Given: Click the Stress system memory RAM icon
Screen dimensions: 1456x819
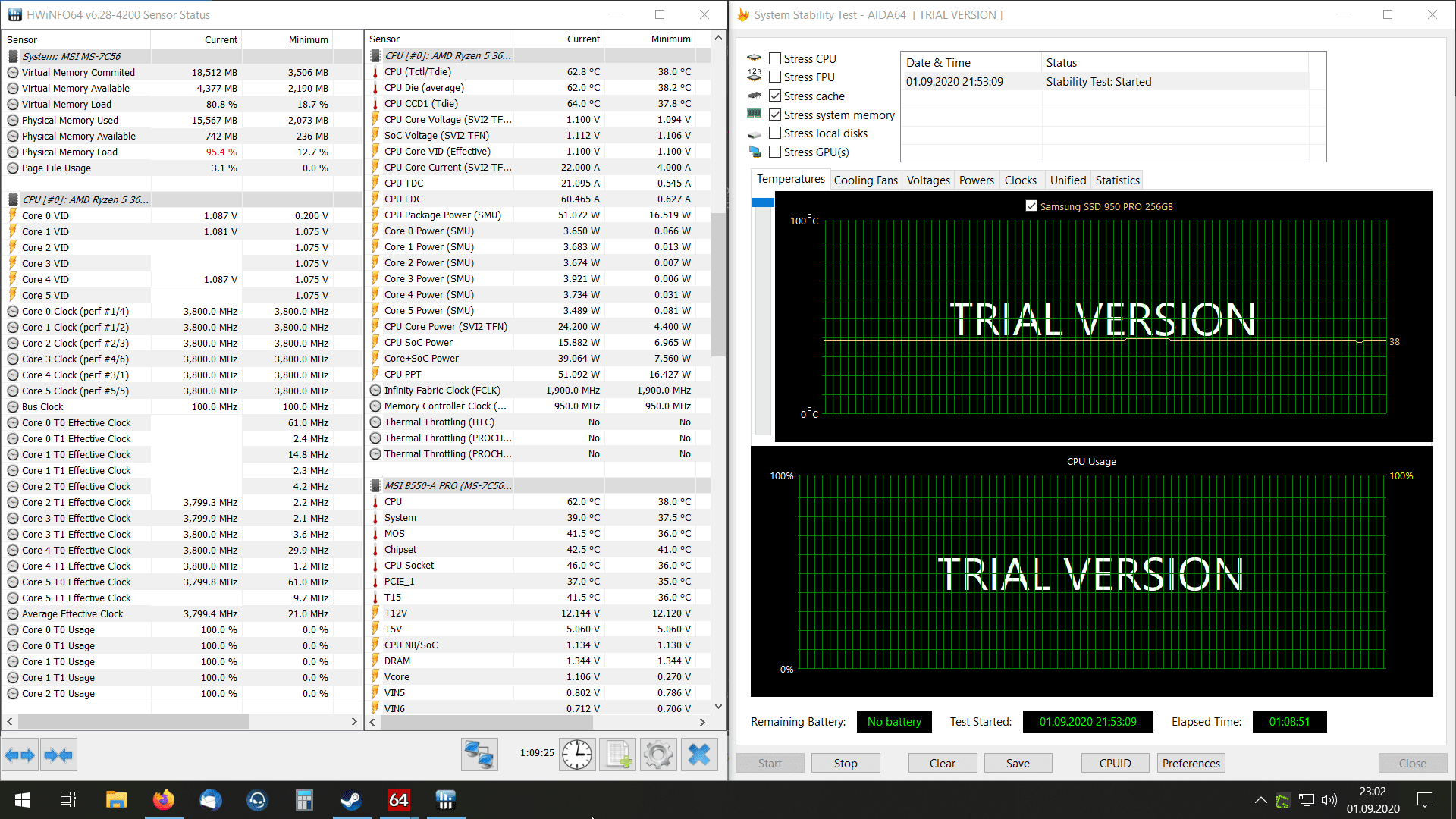Looking at the screenshot, I should point(754,114).
